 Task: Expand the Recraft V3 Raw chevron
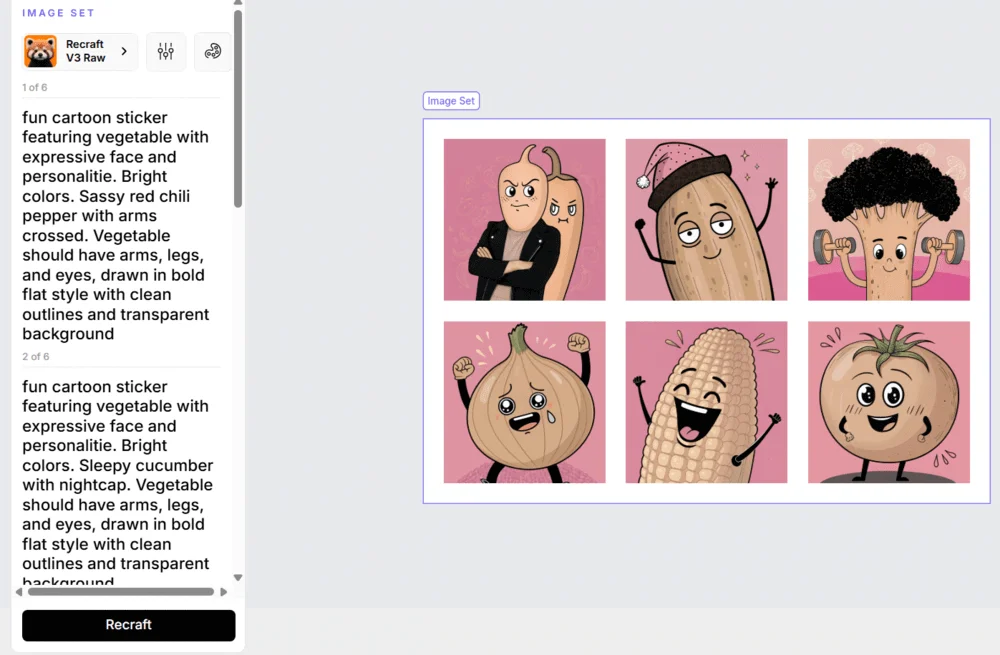(124, 51)
